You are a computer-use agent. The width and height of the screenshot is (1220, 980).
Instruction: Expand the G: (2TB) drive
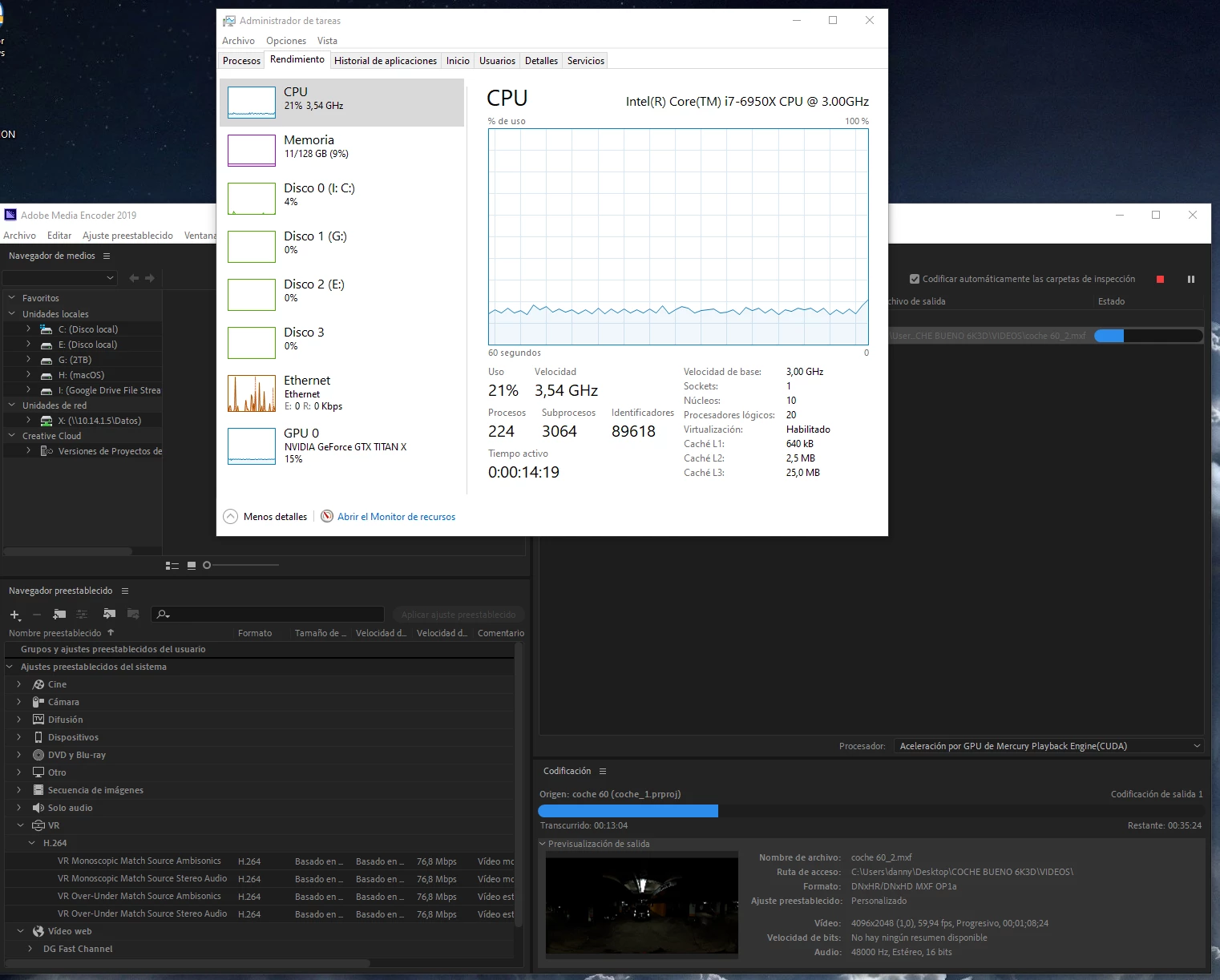(29, 359)
